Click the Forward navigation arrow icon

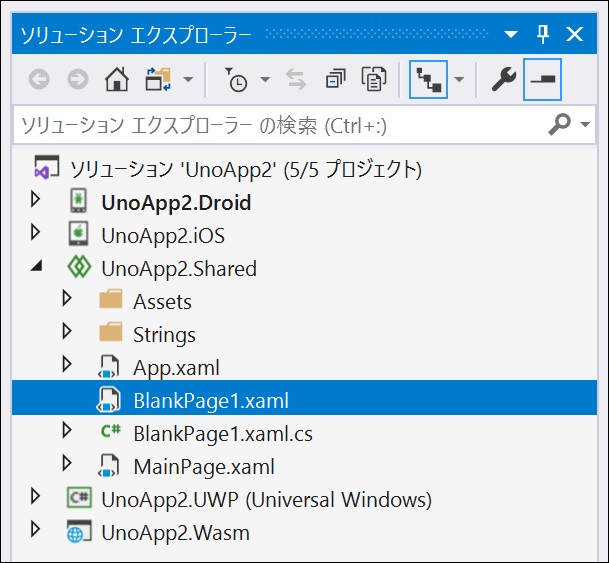coord(78,80)
